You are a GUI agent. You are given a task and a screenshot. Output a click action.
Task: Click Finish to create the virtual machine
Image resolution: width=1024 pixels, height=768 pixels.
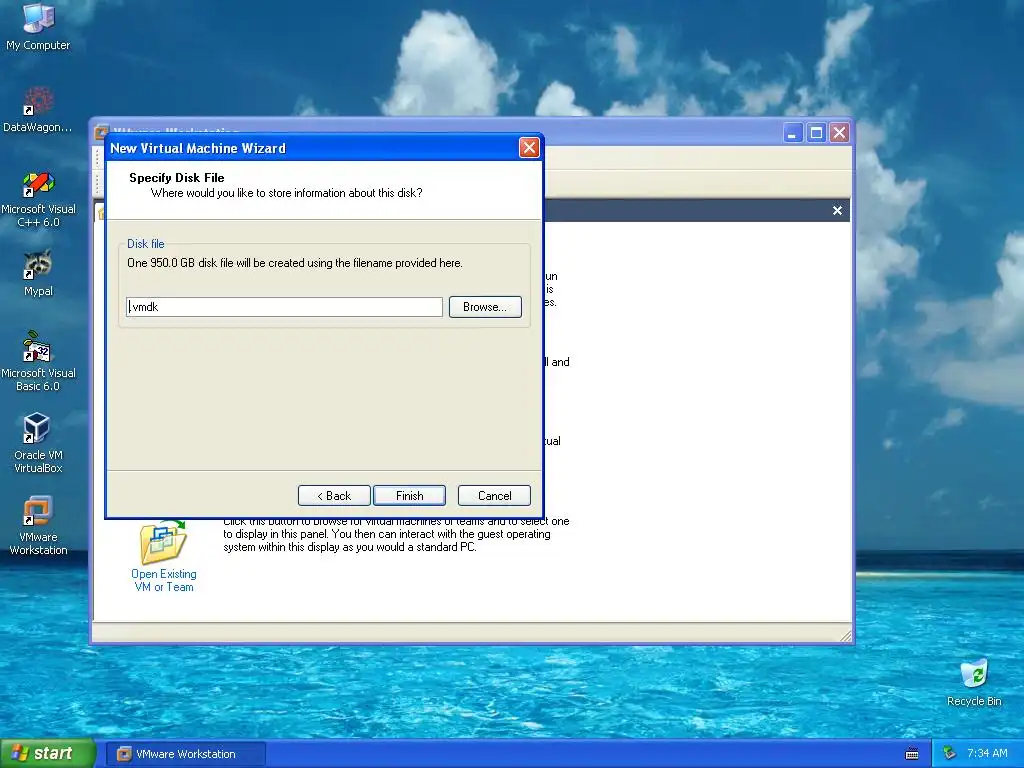coord(409,496)
